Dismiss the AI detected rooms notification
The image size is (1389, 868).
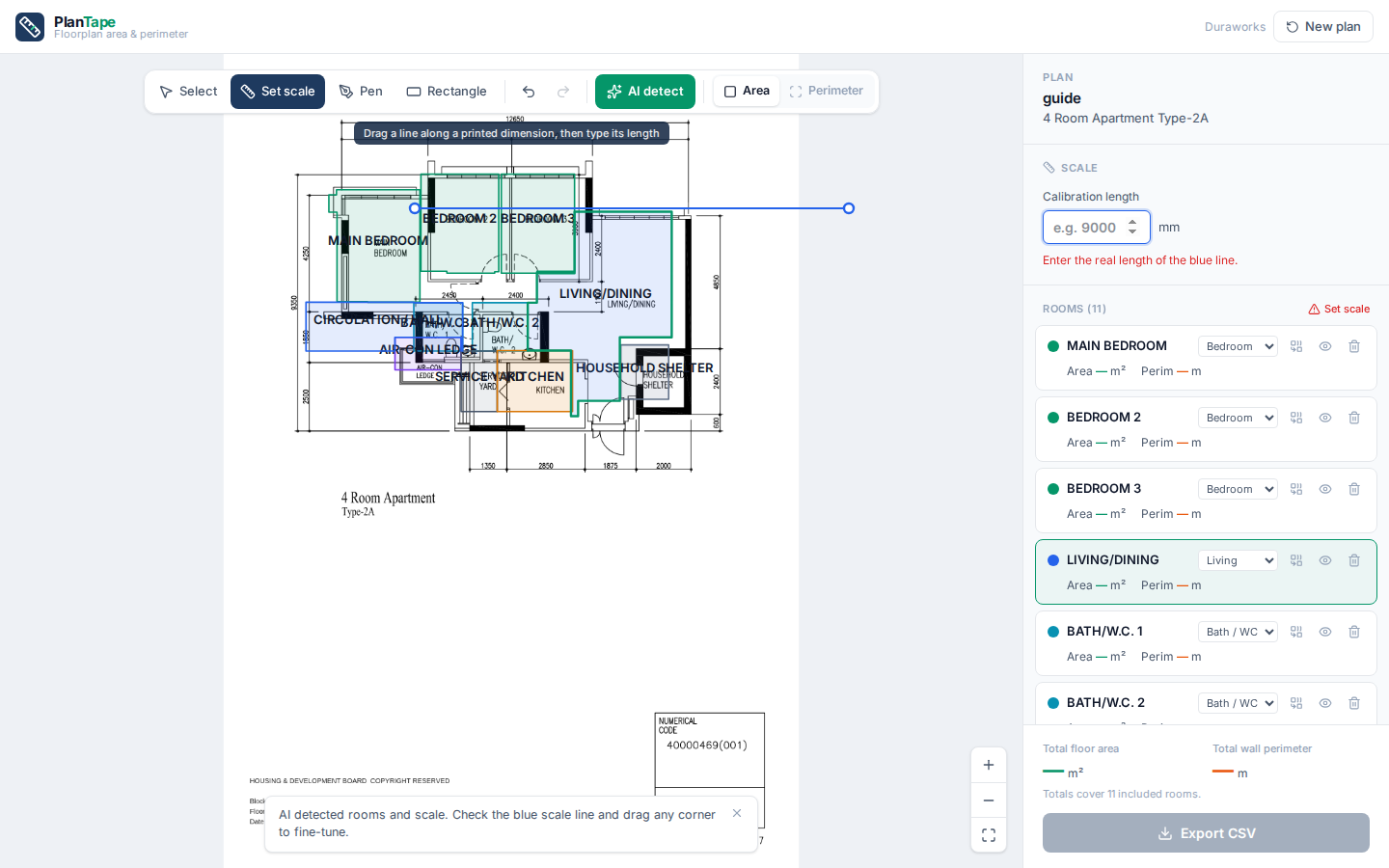[737, 813]
